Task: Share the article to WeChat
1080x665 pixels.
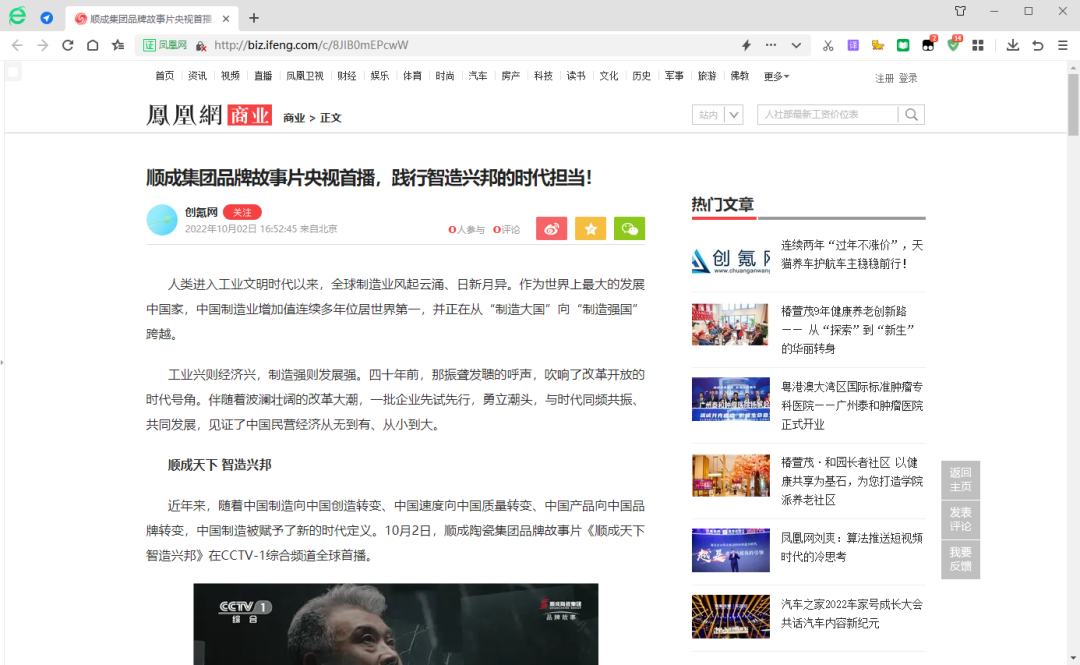Action: point(630,229)
